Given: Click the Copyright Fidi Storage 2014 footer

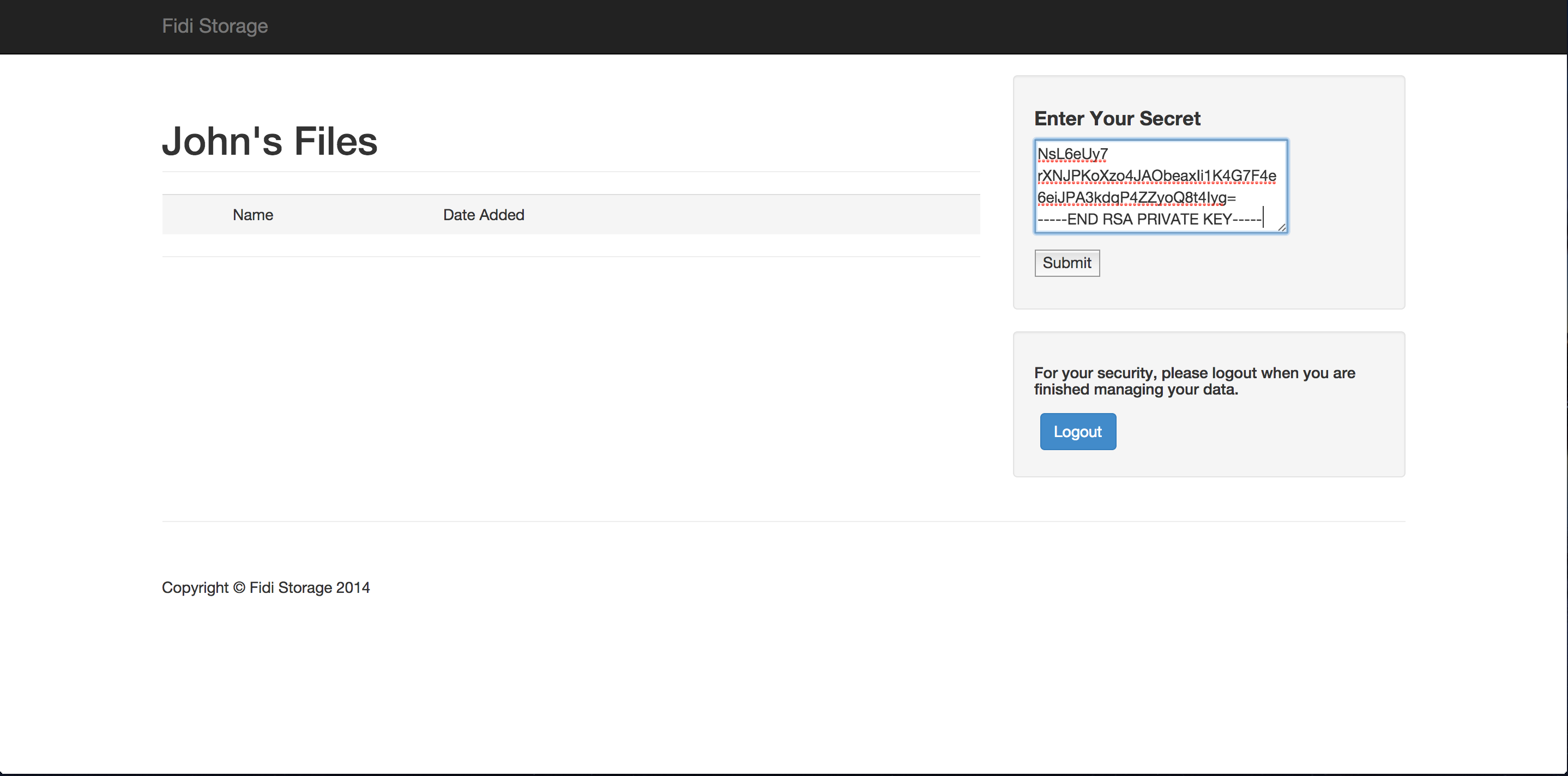Looking at the screenshot, I should pyautogui.click(x=266, y=587).
